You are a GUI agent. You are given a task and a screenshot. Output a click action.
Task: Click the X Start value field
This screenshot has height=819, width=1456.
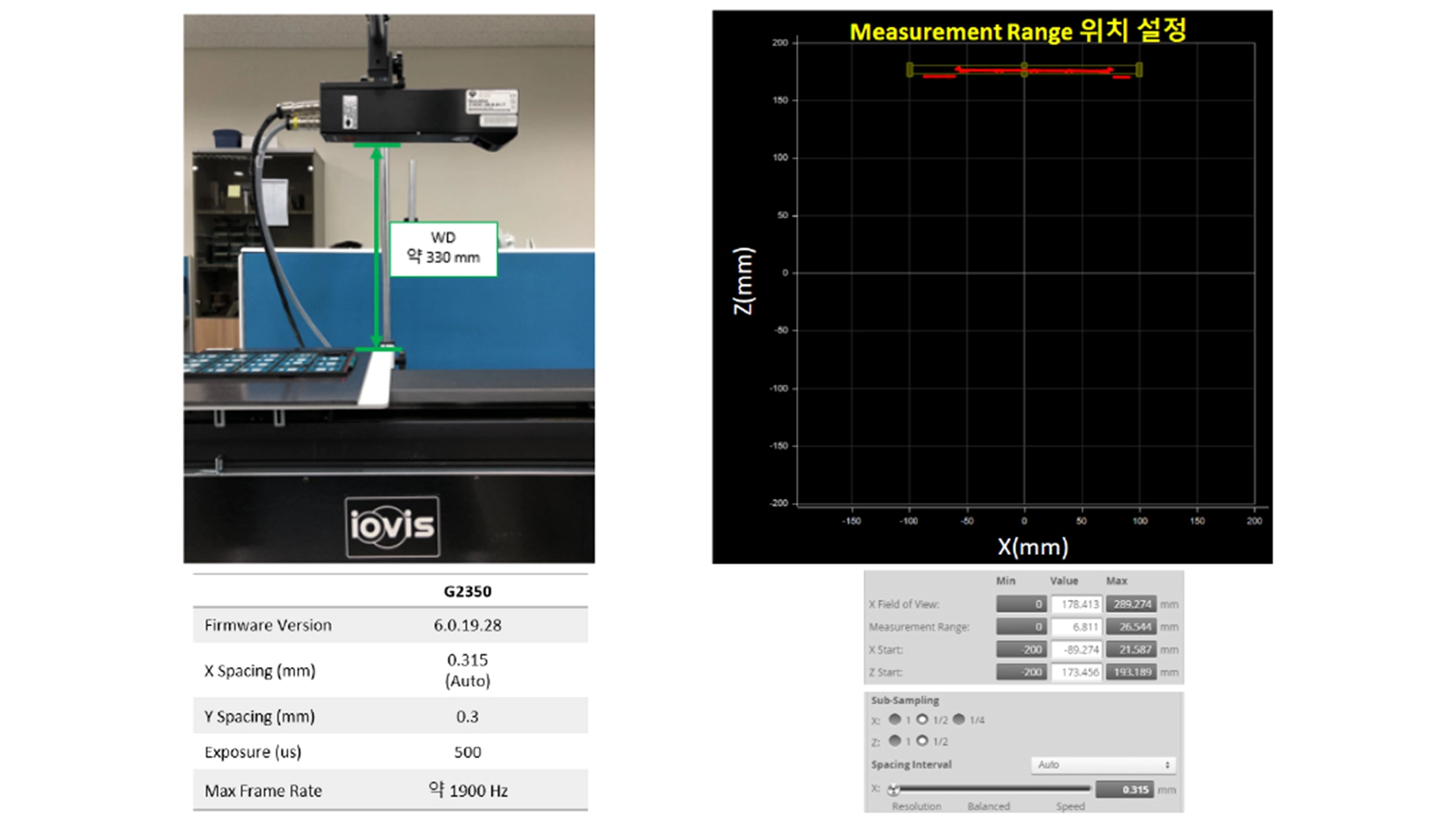[x=1077, y=649]
